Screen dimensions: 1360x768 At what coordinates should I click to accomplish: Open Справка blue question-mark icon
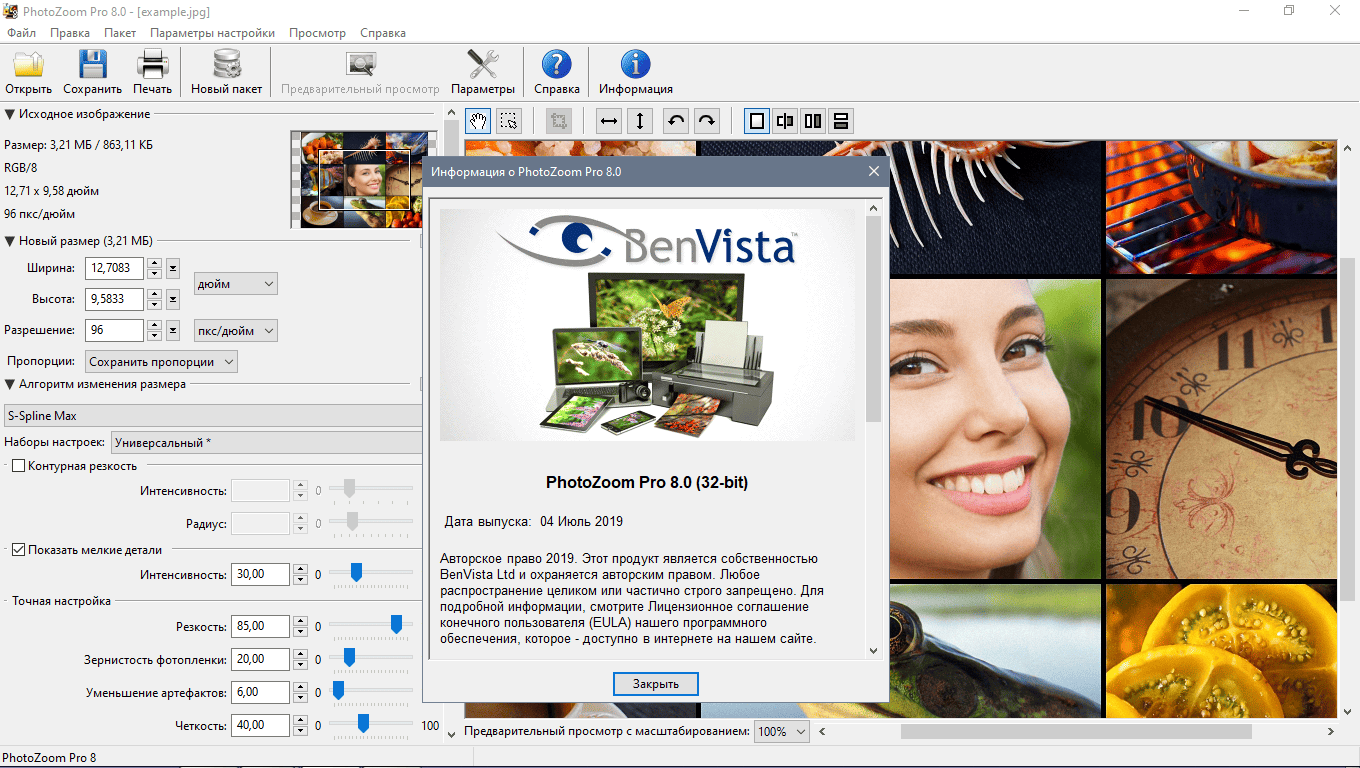click(557, 65)
